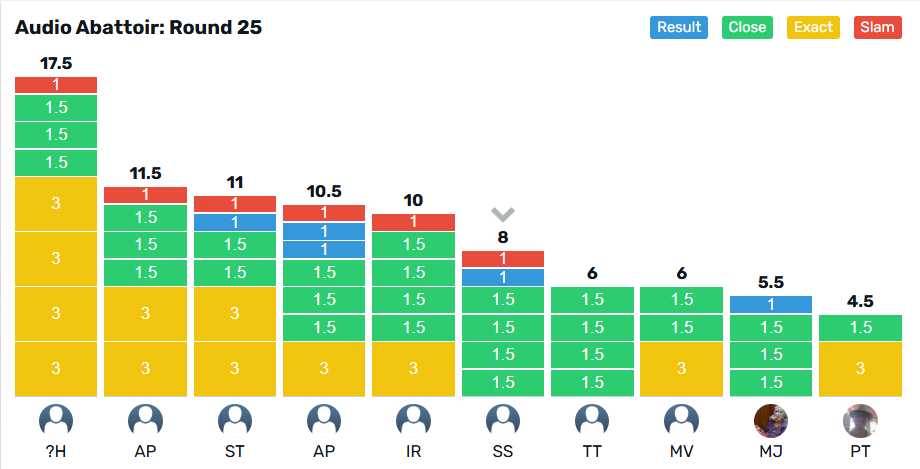The image size is (920, 469).
Task: Click the 17.5 total score label
Action: coord(56,64)
